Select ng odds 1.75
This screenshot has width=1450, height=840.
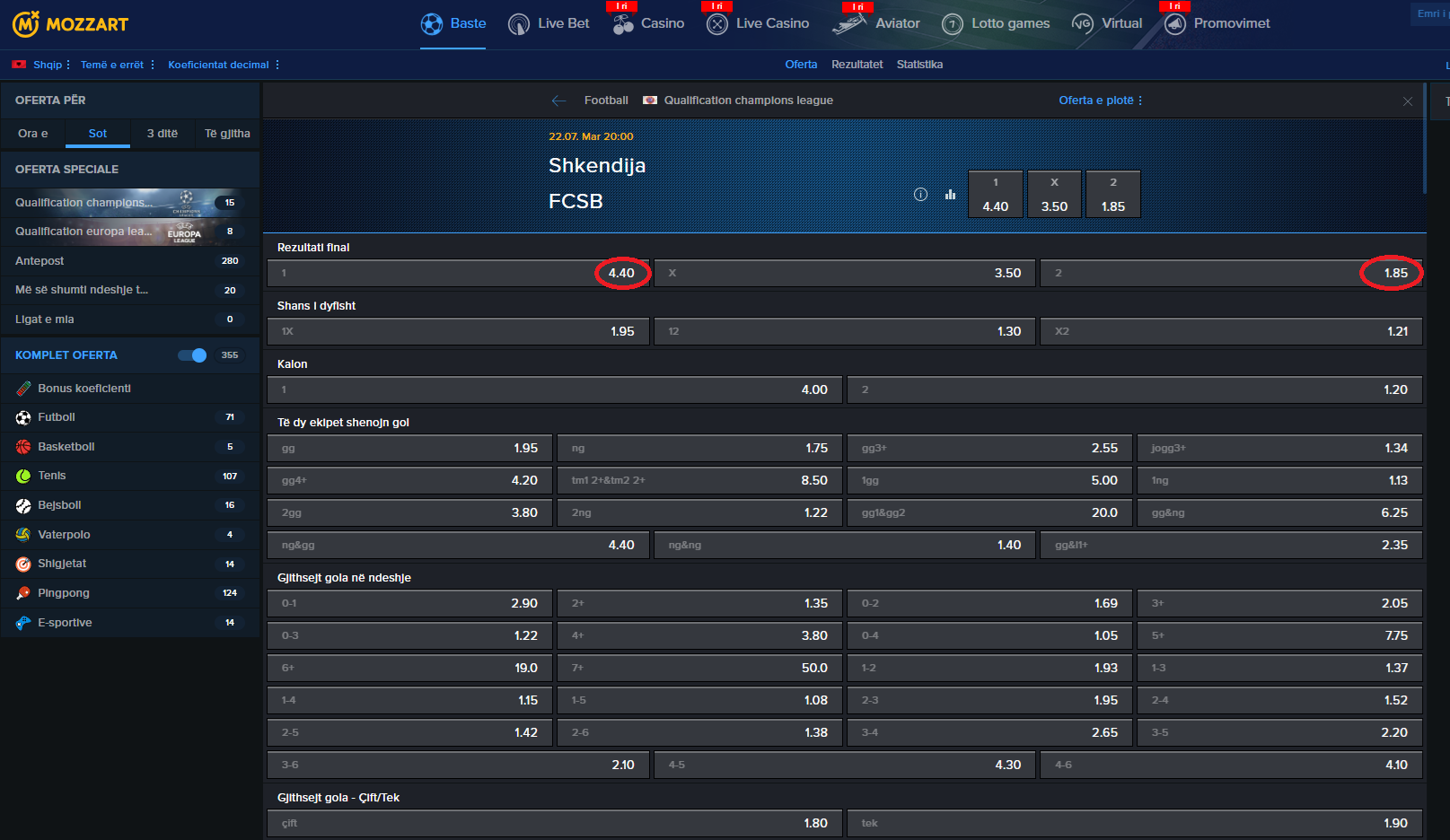tap(699, 448)
